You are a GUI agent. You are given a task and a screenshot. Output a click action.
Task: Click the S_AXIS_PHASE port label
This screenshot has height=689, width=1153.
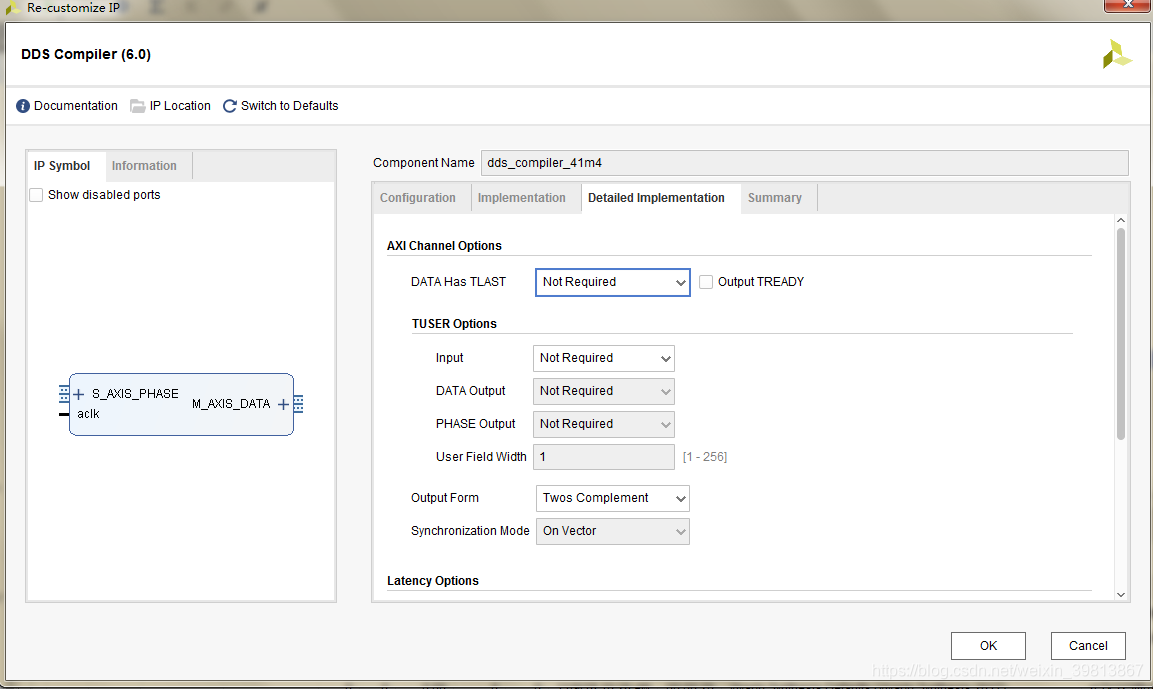[135, 394]
